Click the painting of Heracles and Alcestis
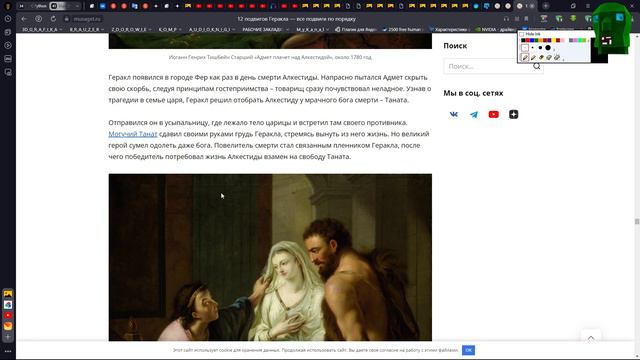The image size is (640, 360). pyautogui.click(x=270, y=257)
